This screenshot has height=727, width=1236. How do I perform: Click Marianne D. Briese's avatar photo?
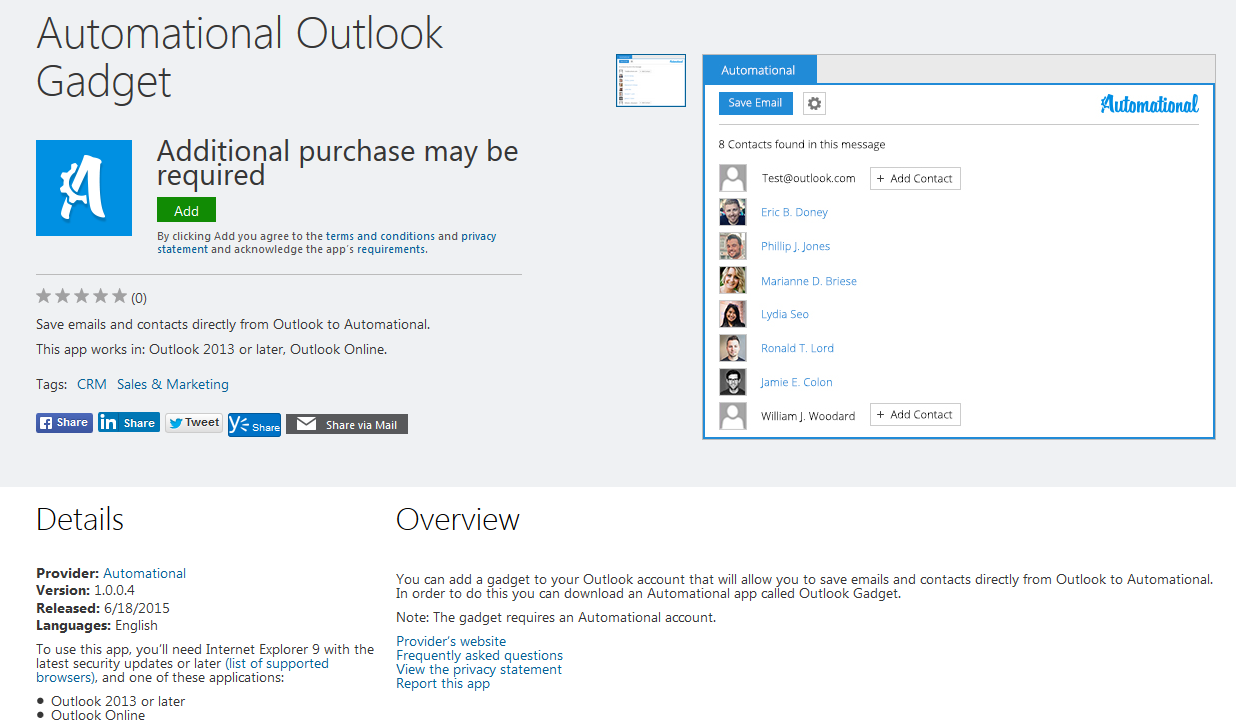[733, 280]
